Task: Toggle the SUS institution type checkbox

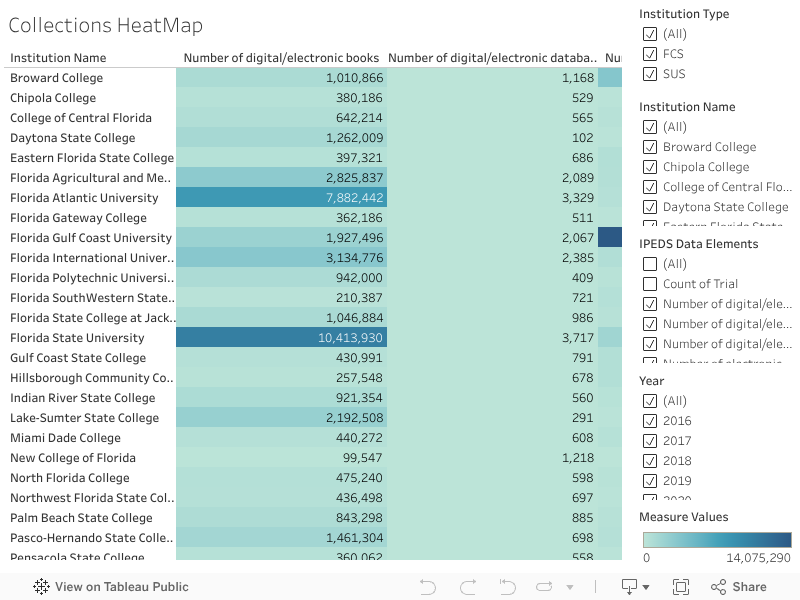Action: point(650,74)
